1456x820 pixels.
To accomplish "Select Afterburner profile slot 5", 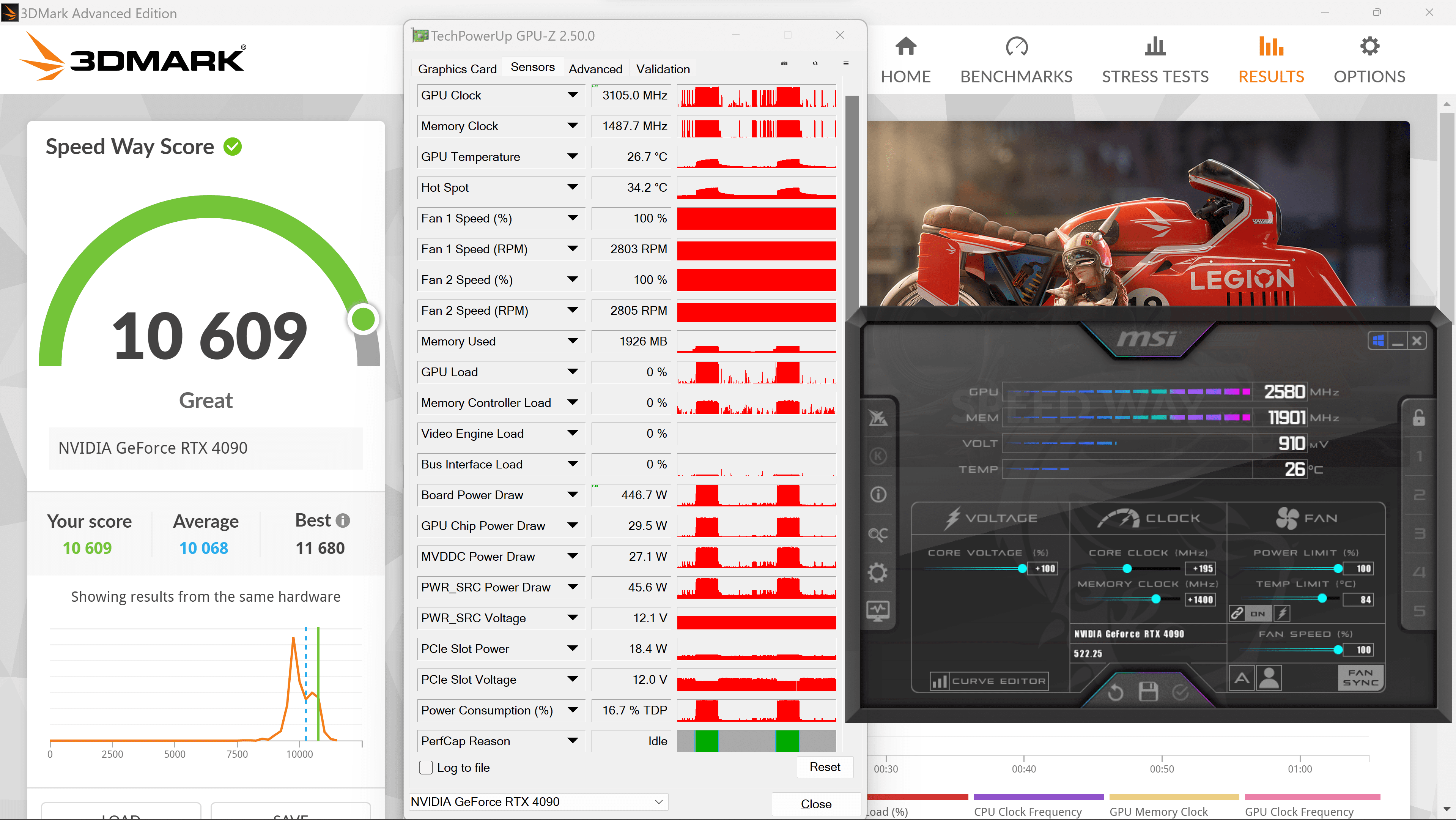I will [x=1419, y=611].
